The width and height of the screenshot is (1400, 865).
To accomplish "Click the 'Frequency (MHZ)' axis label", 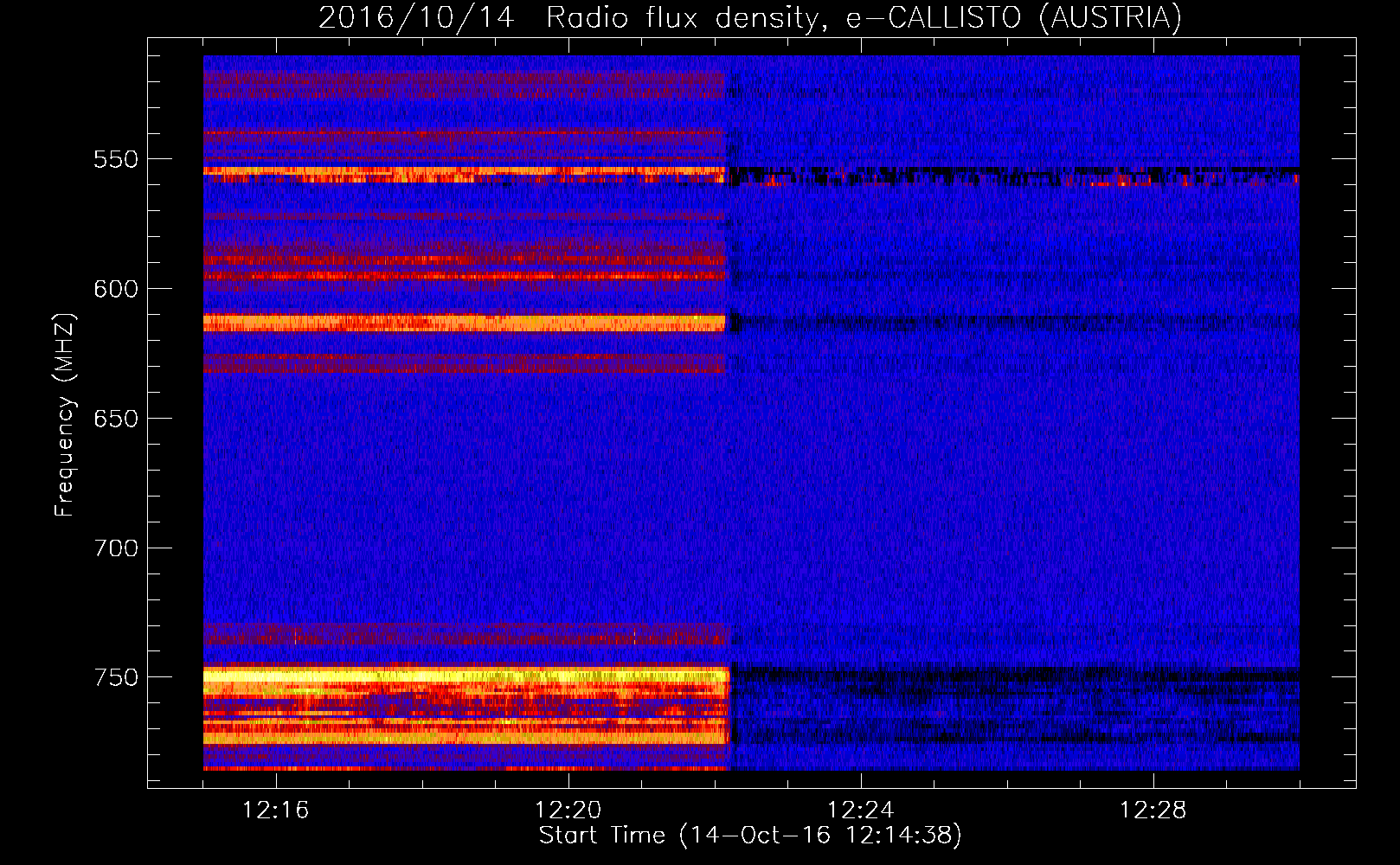I will pyautogui.click(x=65, y=414).
